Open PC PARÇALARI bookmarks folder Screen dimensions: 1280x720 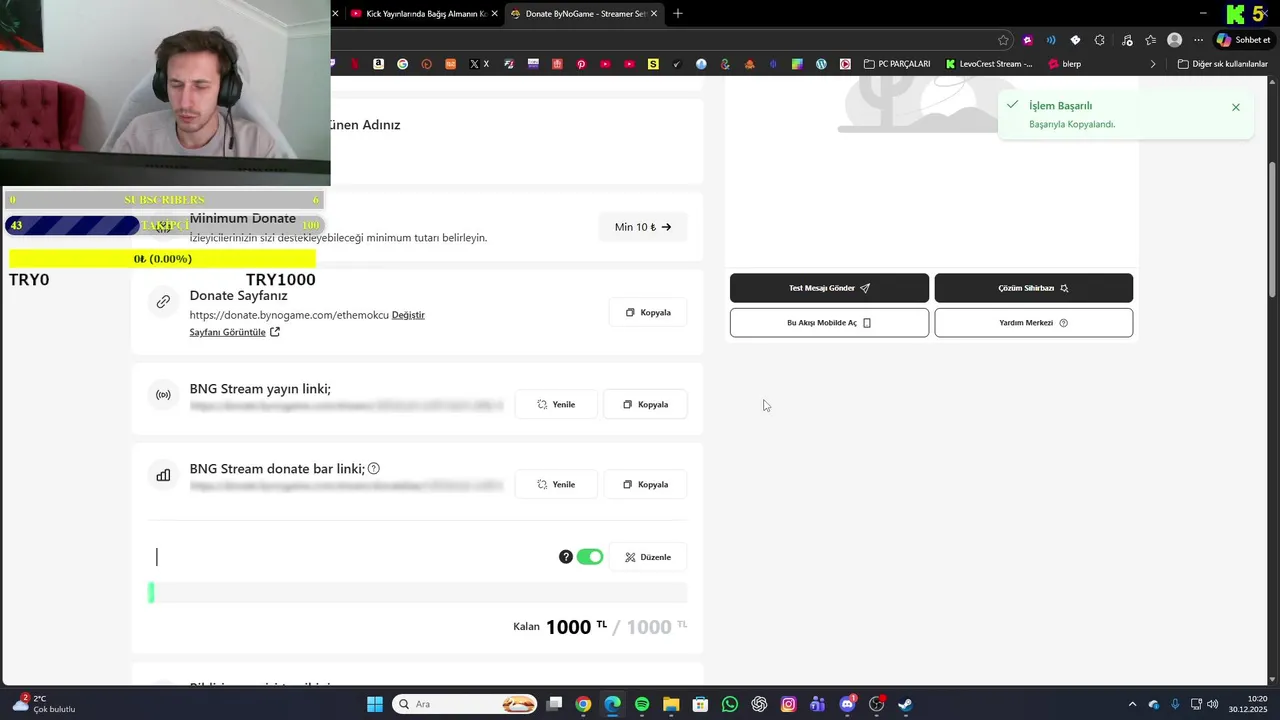(897, 64)
